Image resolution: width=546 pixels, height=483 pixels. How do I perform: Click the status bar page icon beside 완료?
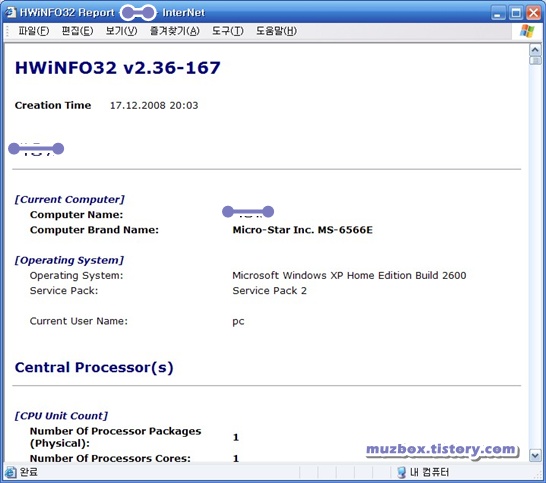10,472
